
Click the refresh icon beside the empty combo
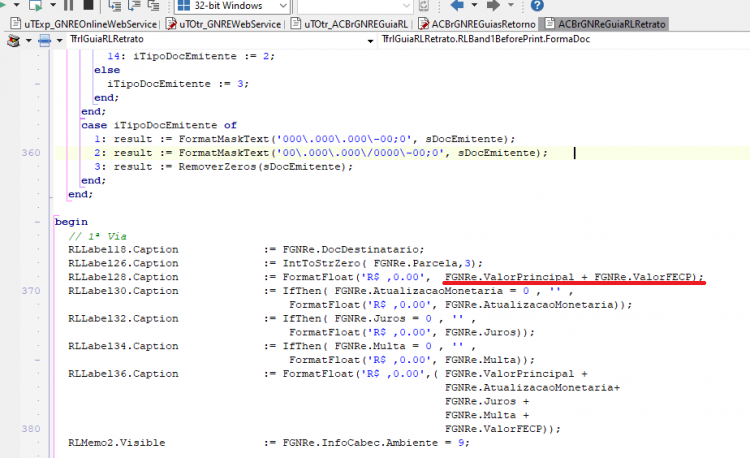click(x=424, y=5)
